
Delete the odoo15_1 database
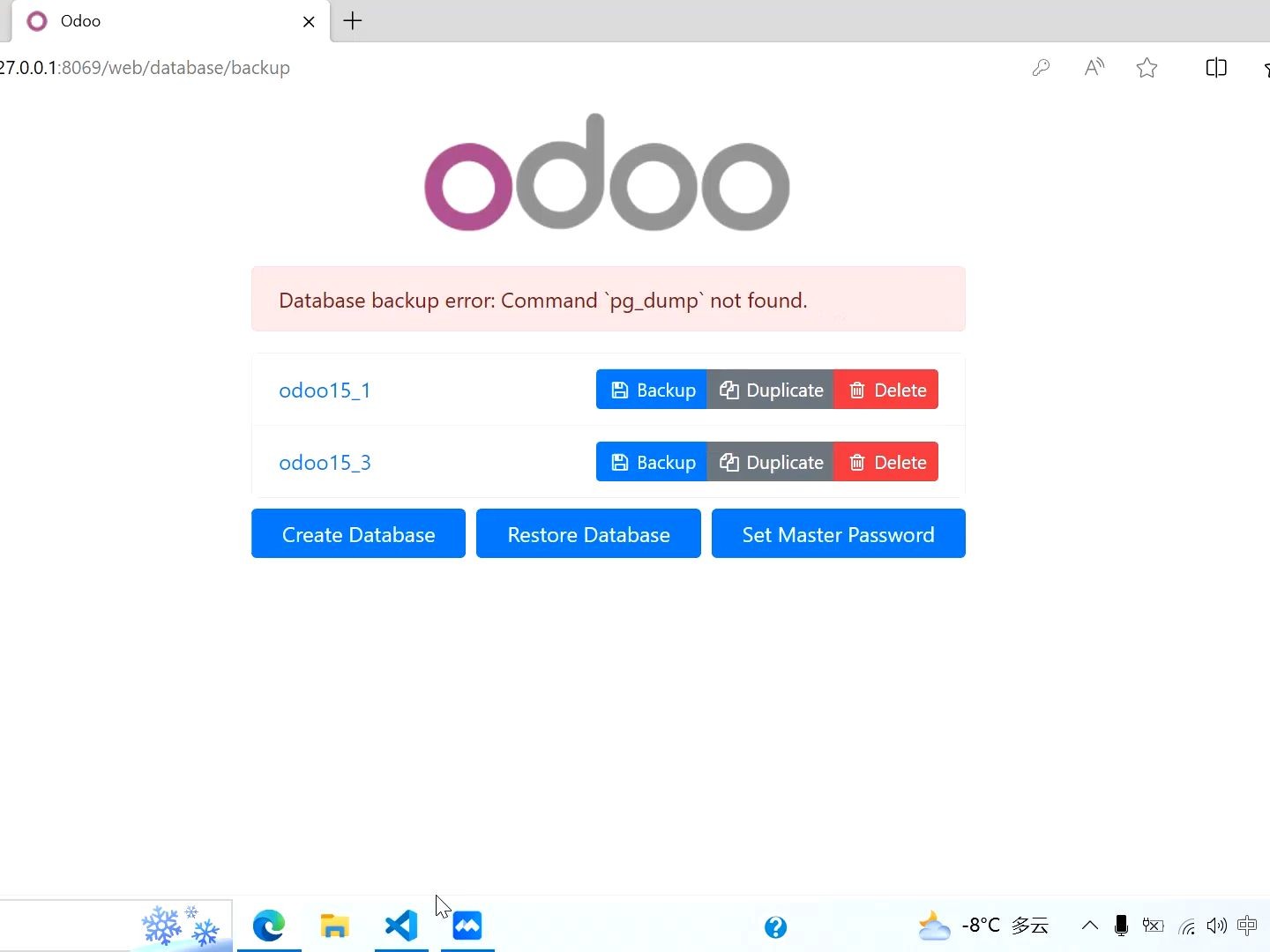click(886, 390)
